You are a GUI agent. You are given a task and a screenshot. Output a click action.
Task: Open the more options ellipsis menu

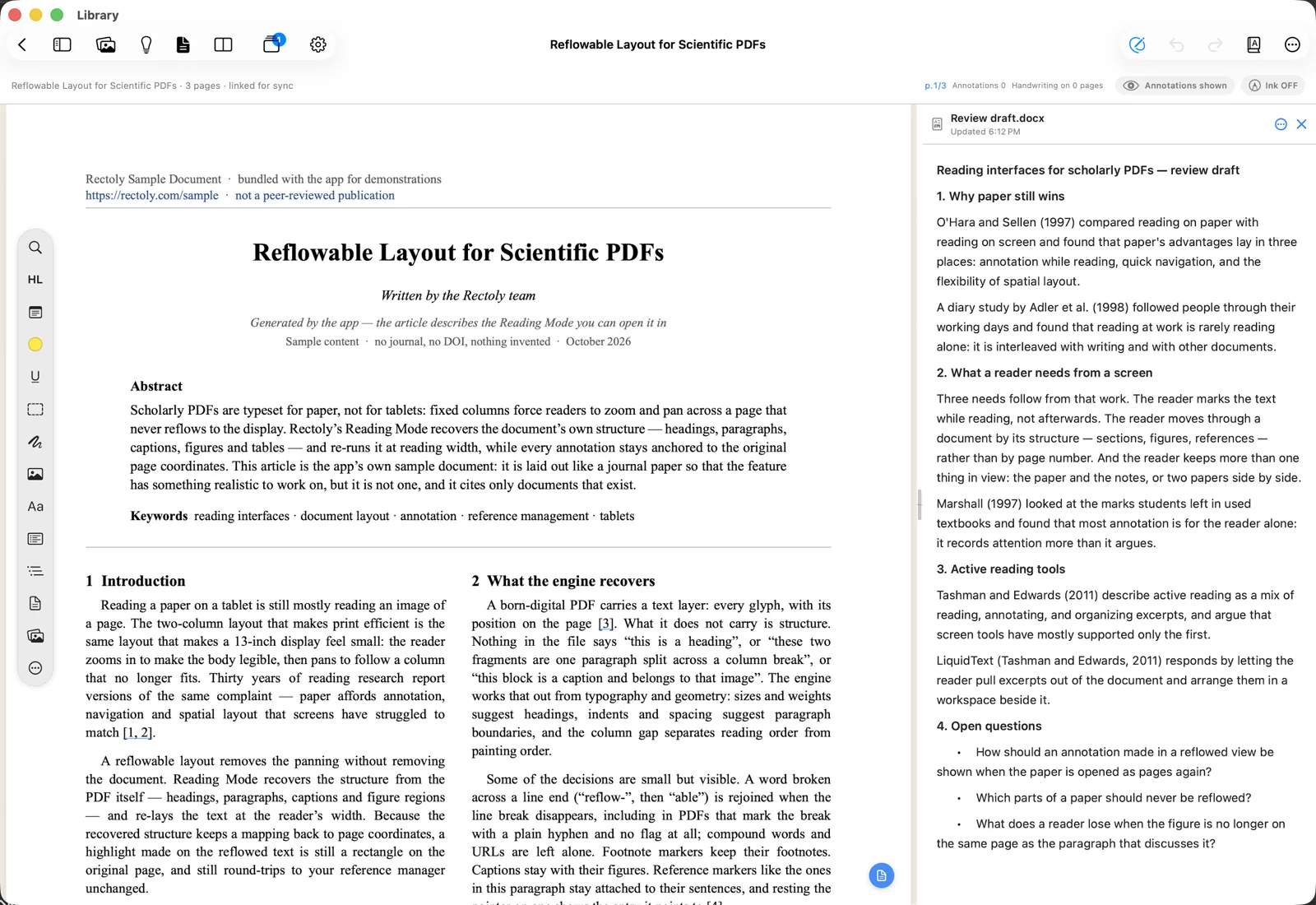pos(1292,44)
